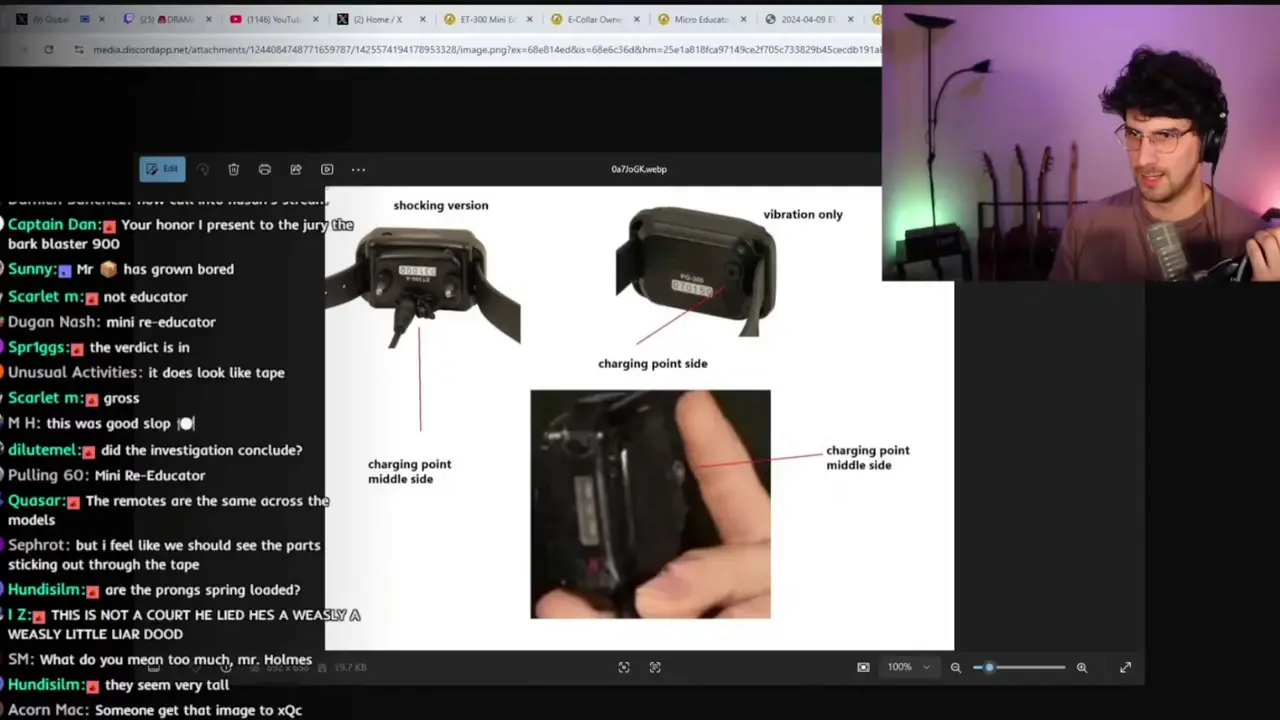Viewport: 1280px width, 720px height.
Task: Zoom out with the minus magnifier icon
Action: pyautogui.click(x=956, y=667)
